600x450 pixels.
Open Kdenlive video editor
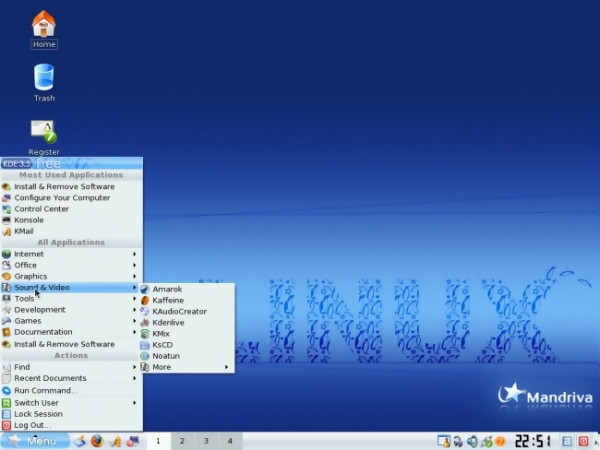pyautogui.click(x=168, y=322)
